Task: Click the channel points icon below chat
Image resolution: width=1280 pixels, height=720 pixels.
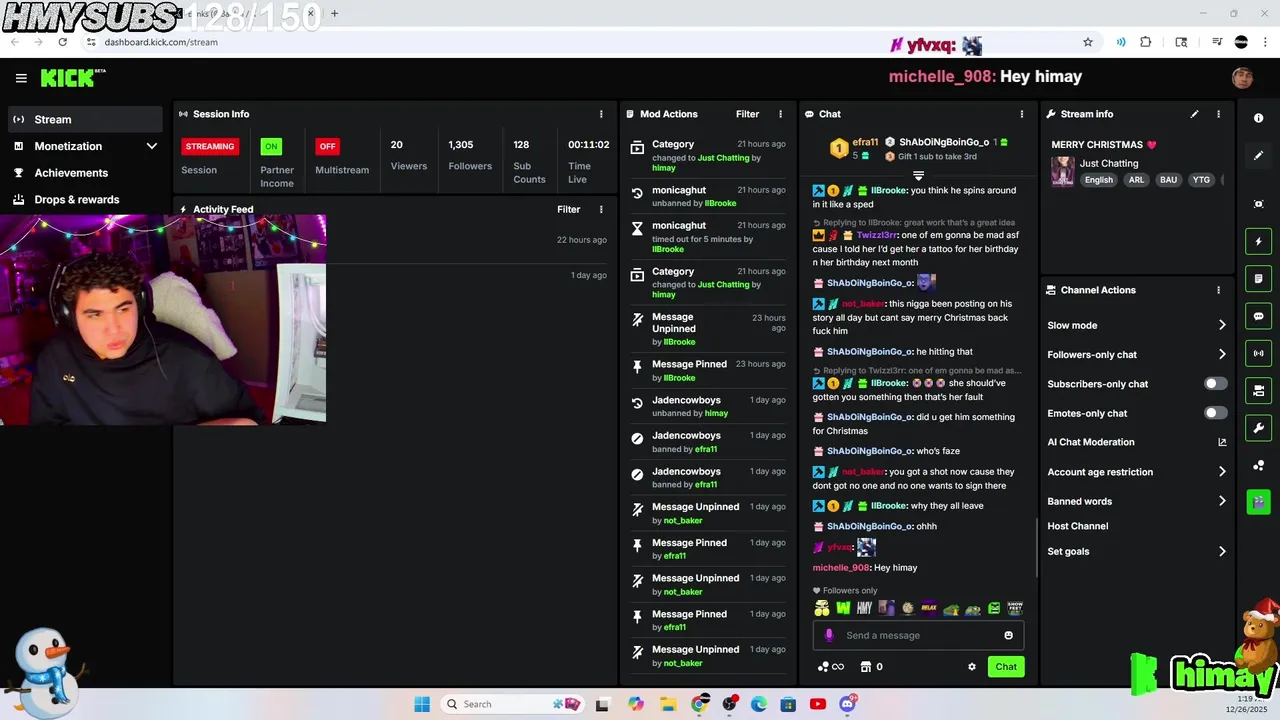Action: pos(830,667)
